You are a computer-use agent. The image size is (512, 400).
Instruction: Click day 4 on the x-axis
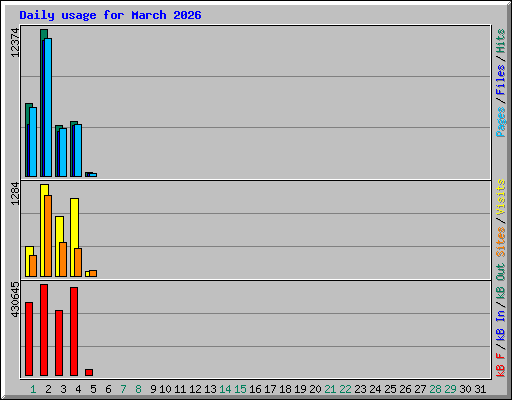click(78, 389)
